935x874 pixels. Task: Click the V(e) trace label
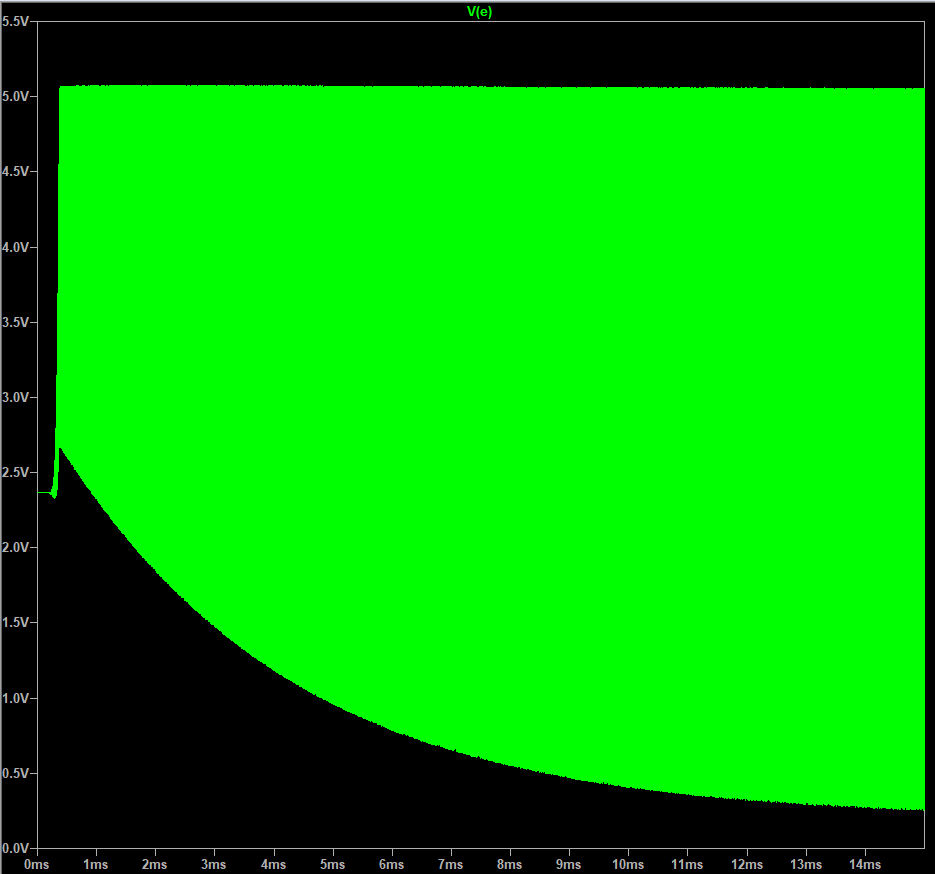479,12
